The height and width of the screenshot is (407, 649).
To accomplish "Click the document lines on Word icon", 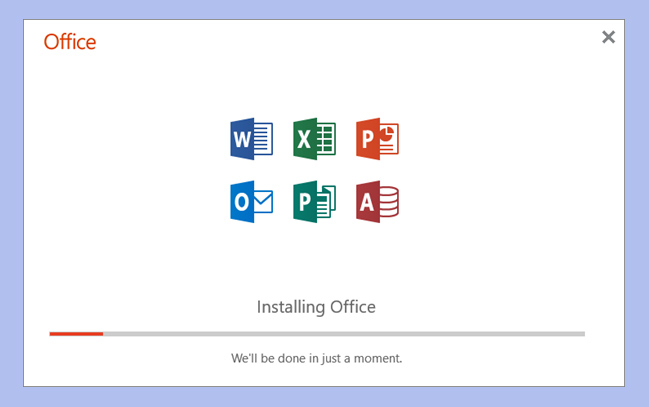I will click(263, 139).
